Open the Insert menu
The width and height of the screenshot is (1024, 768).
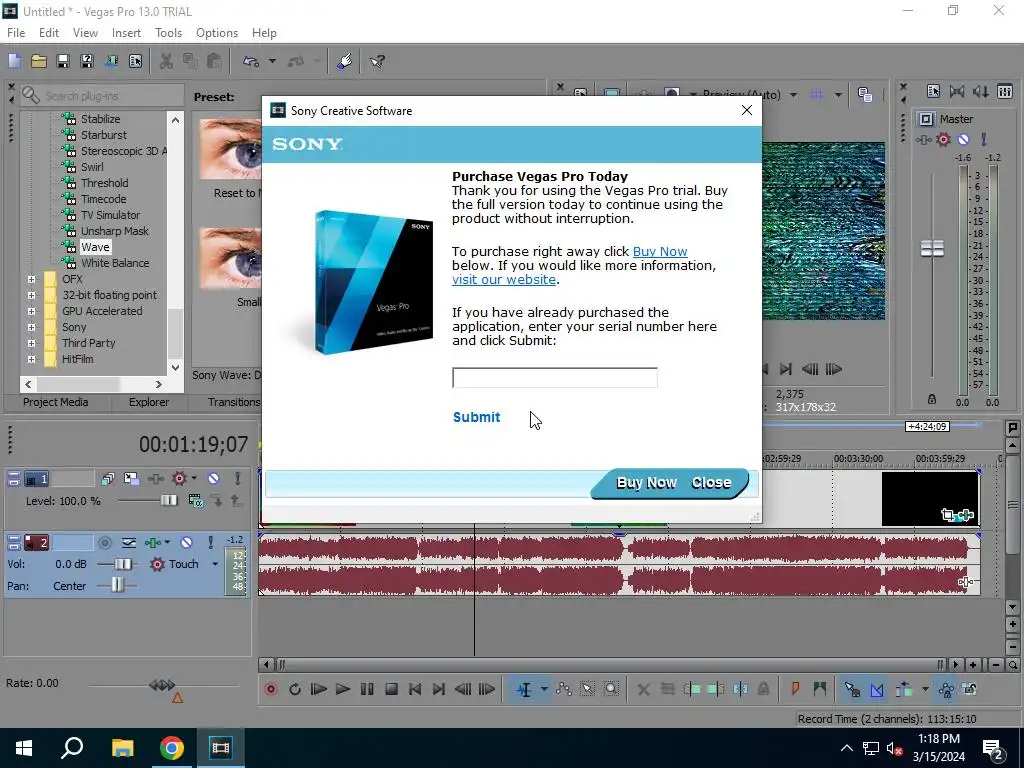point(126,33)
